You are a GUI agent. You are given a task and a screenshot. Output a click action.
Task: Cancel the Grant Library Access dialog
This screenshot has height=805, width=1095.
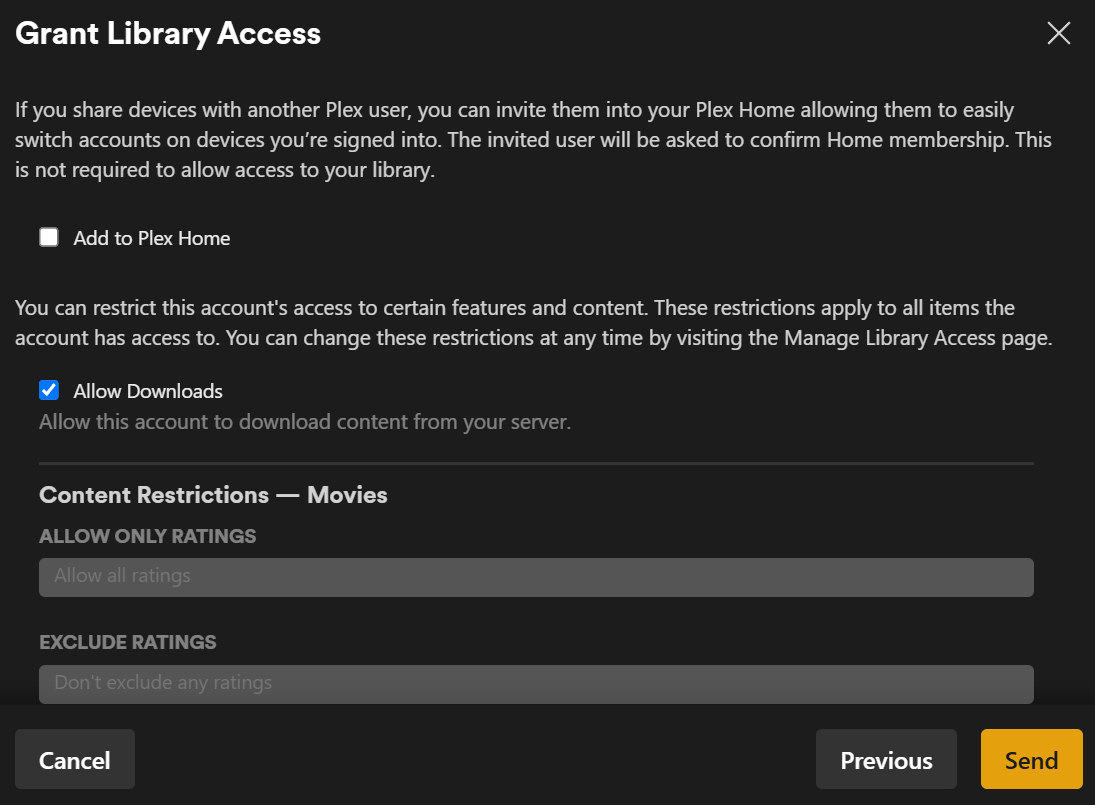(74, 759)
